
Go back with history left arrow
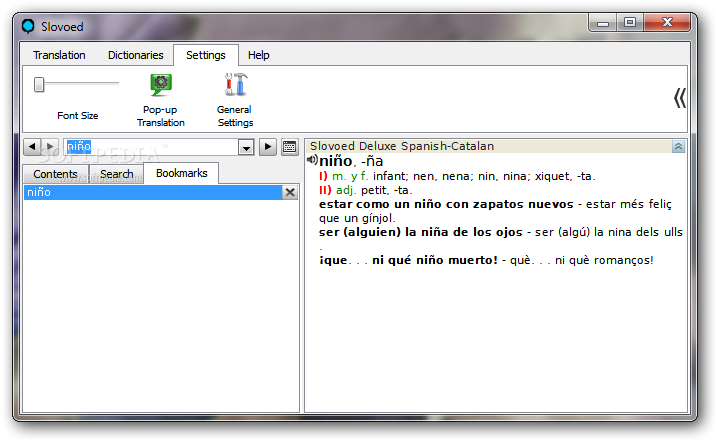tap(32, 147)
